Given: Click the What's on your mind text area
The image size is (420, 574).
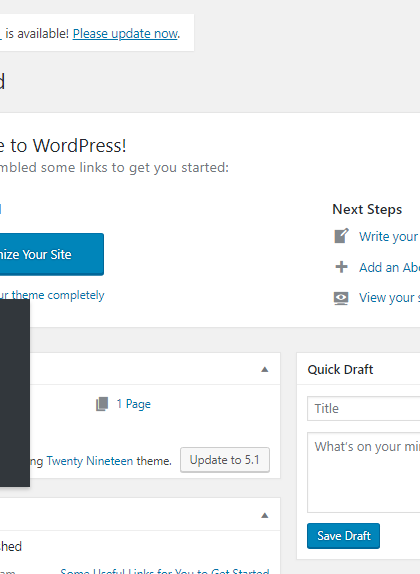Looking at the screenshot, I should [364, 472].
